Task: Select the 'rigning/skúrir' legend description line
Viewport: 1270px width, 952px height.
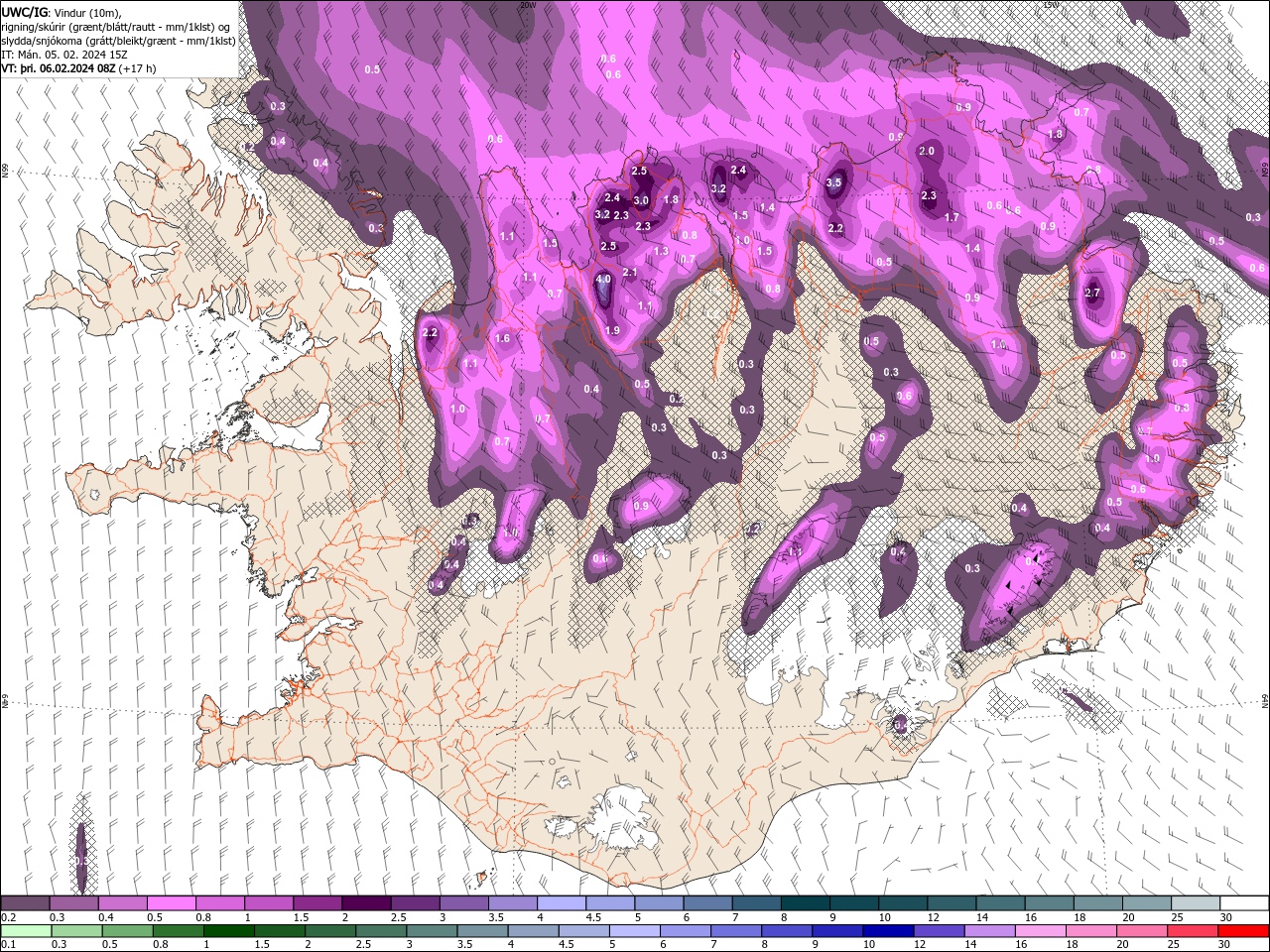Action: tap(117, 26)
